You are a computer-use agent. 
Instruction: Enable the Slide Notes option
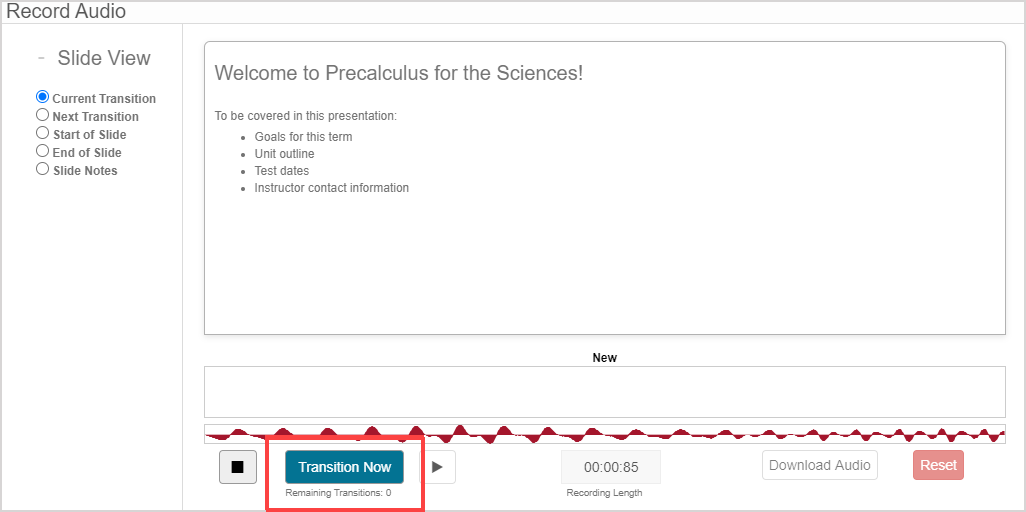click(x=43, y=170)
